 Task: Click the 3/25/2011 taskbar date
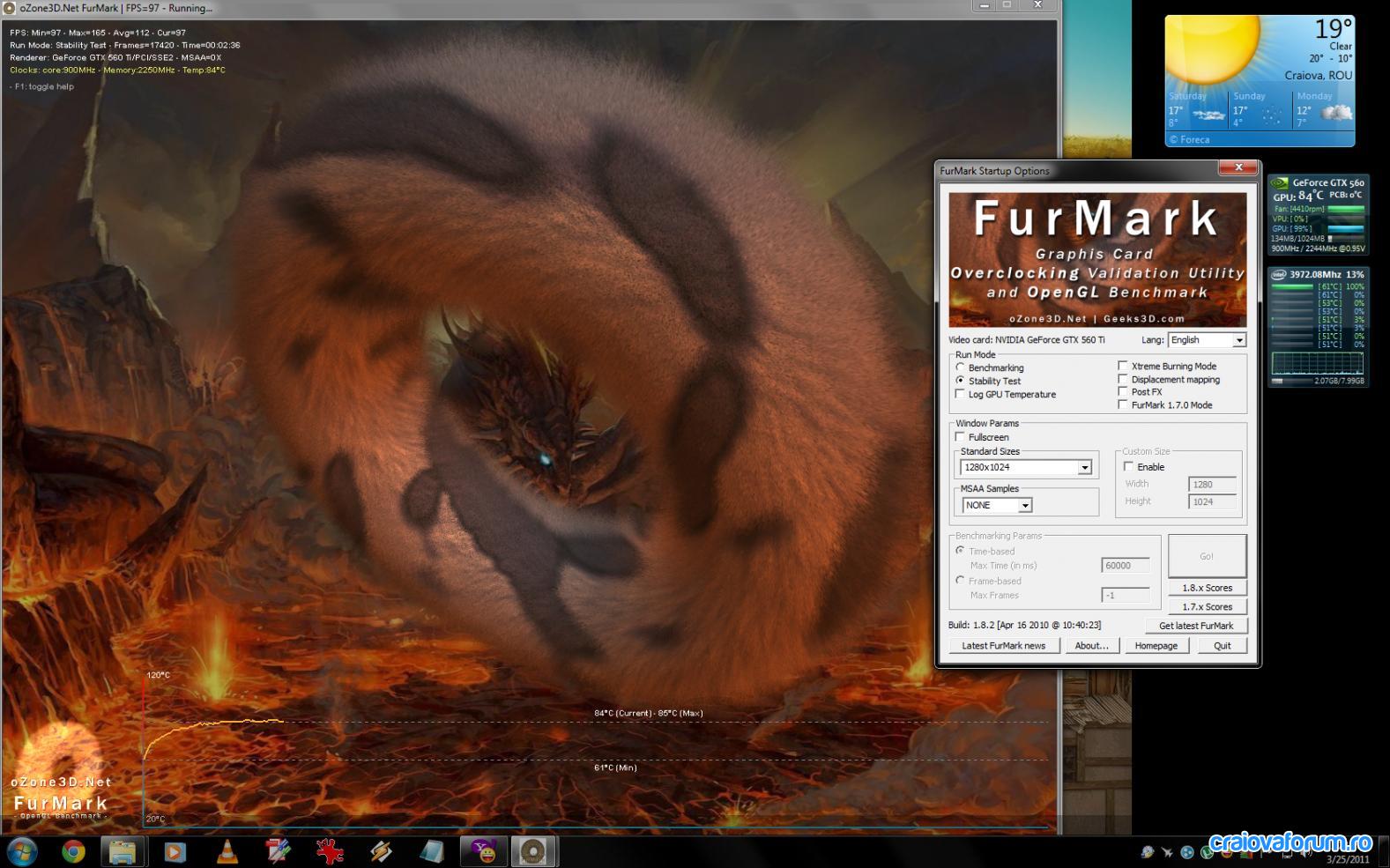pyautogui.click(x=1349, y=859)
